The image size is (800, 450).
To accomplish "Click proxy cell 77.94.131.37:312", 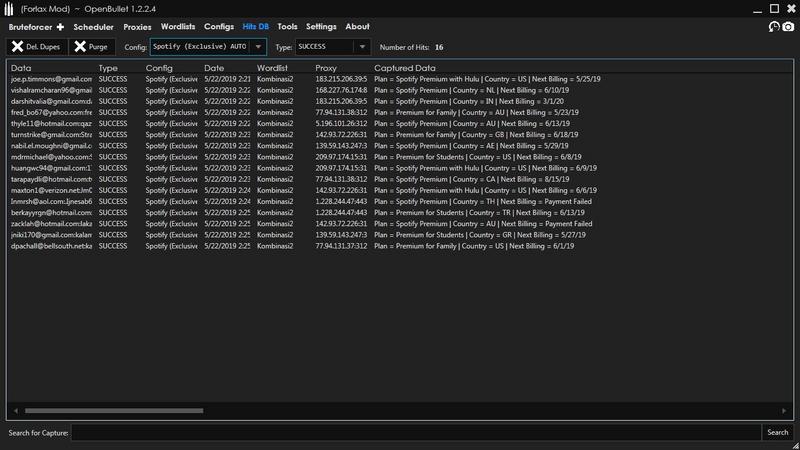I will pyautogui.click(x=341, y=246).
